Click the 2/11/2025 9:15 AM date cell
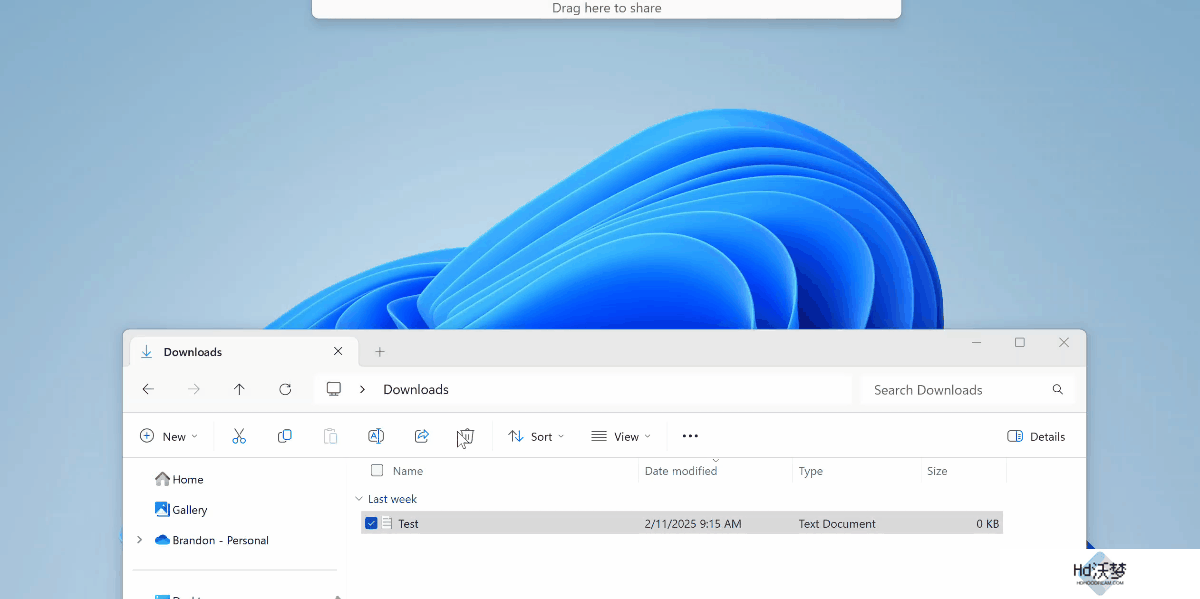This screenshot has height=599, width=1200. 693,523
